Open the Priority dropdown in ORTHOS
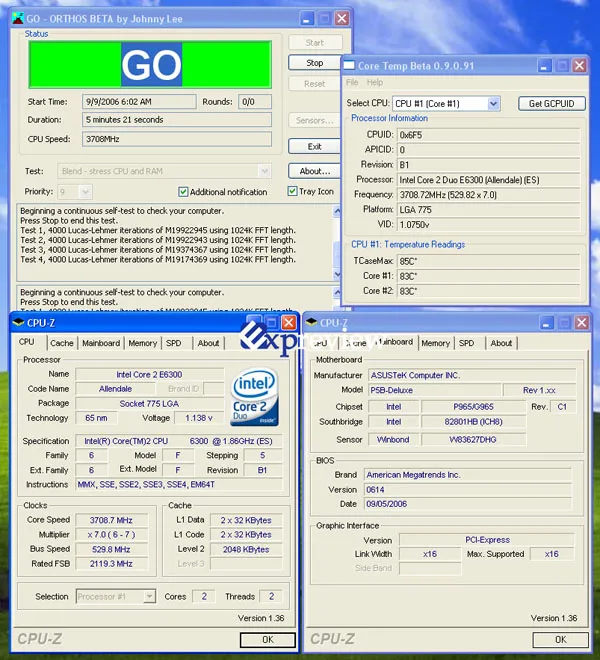The width and height of the screenshot is (600, 660). (85, 192)
